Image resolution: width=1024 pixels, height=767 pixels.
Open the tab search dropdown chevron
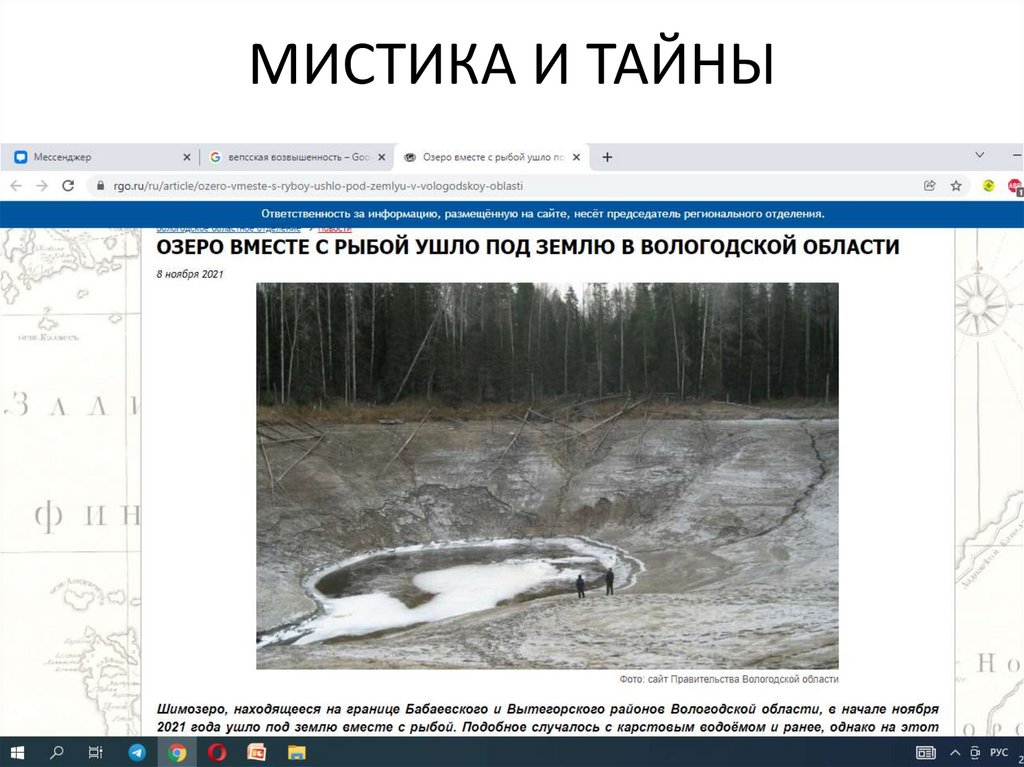coord(980,155)
